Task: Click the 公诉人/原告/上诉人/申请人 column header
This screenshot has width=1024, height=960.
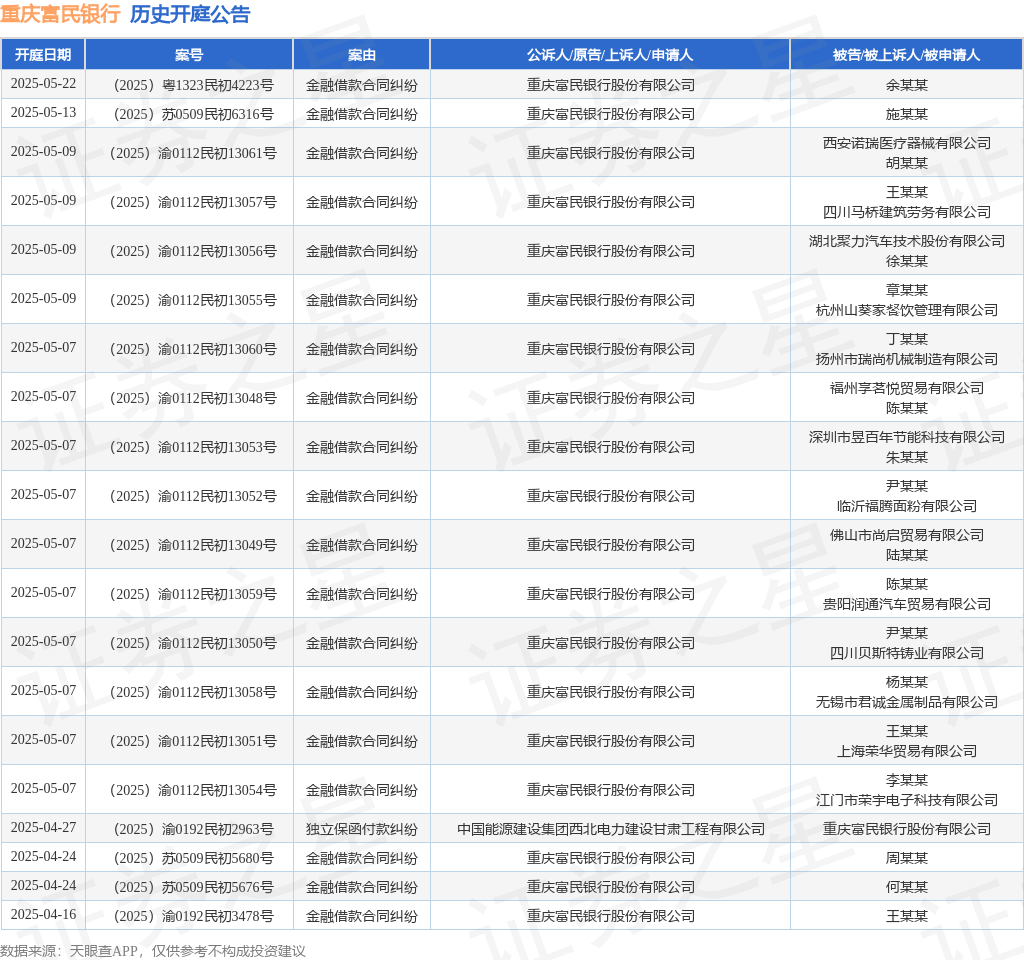Action: click(610, 55)
